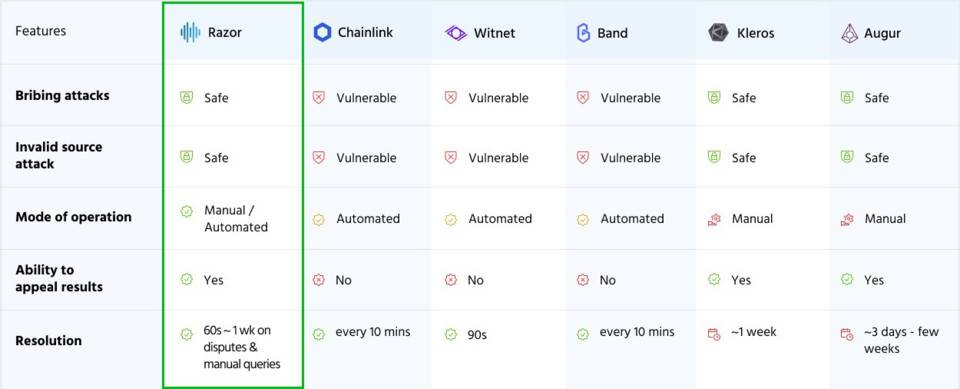960x389 pixels.
Task: Select the Invalid source attack row label
Action: coord(59,155)
